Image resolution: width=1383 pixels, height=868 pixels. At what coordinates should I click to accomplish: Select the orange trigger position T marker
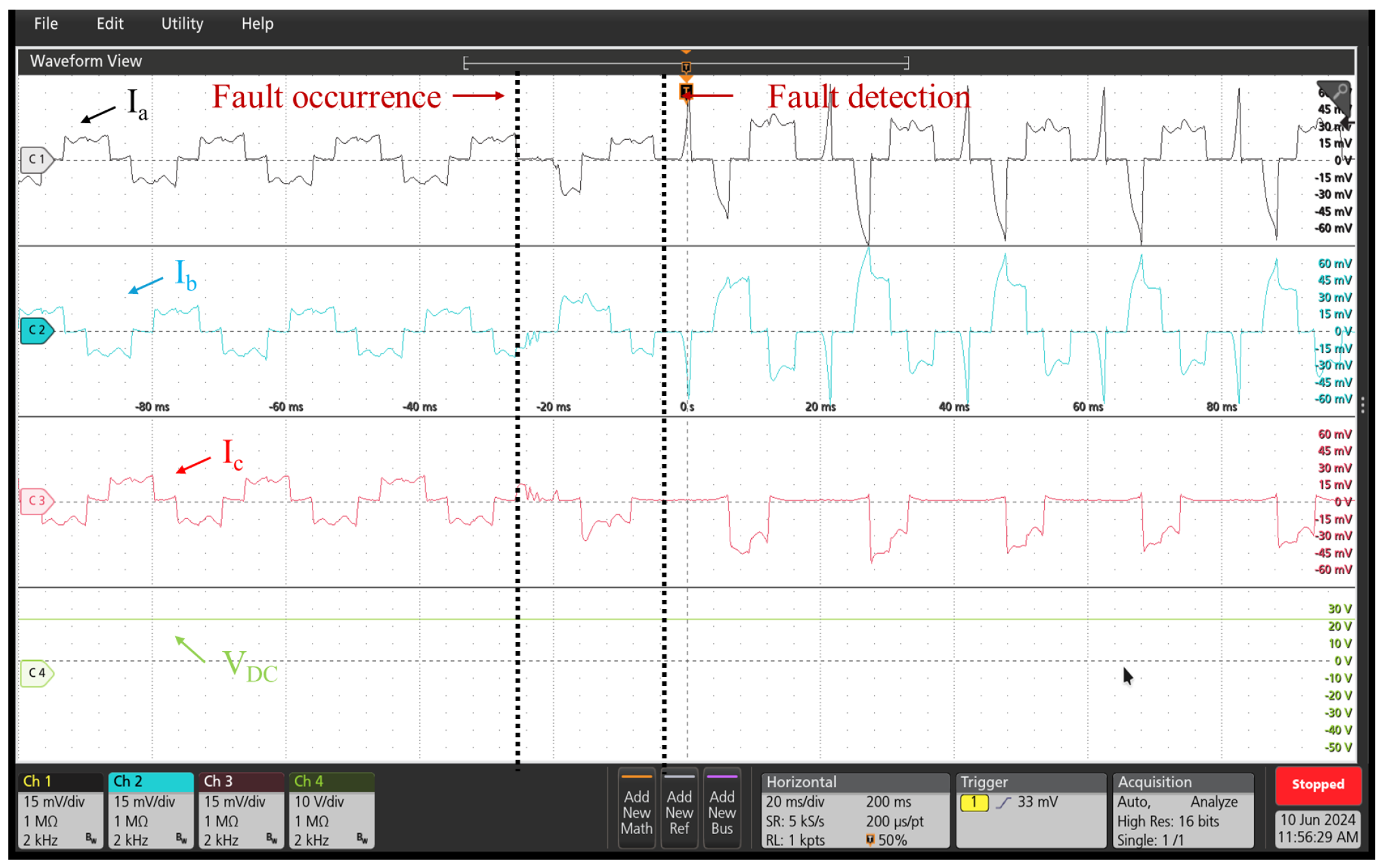686,90
